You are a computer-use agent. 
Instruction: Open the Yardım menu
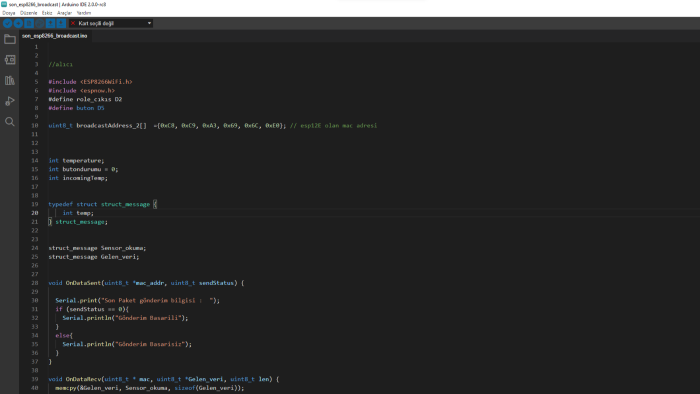point(84,13)
